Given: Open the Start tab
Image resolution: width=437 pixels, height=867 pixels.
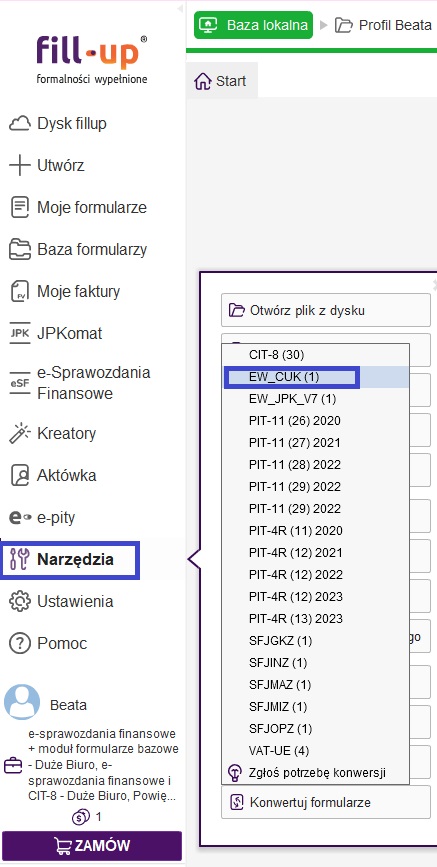Looking at the screenshot, I should 220,81.
